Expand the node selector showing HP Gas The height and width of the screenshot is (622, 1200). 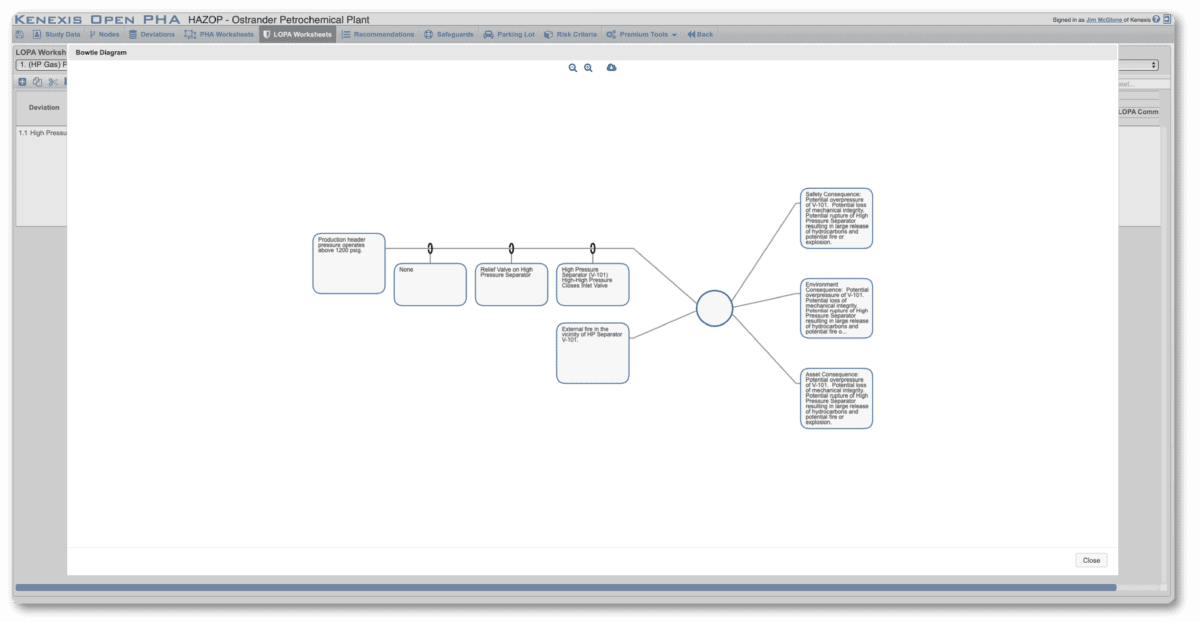[40, 65]
